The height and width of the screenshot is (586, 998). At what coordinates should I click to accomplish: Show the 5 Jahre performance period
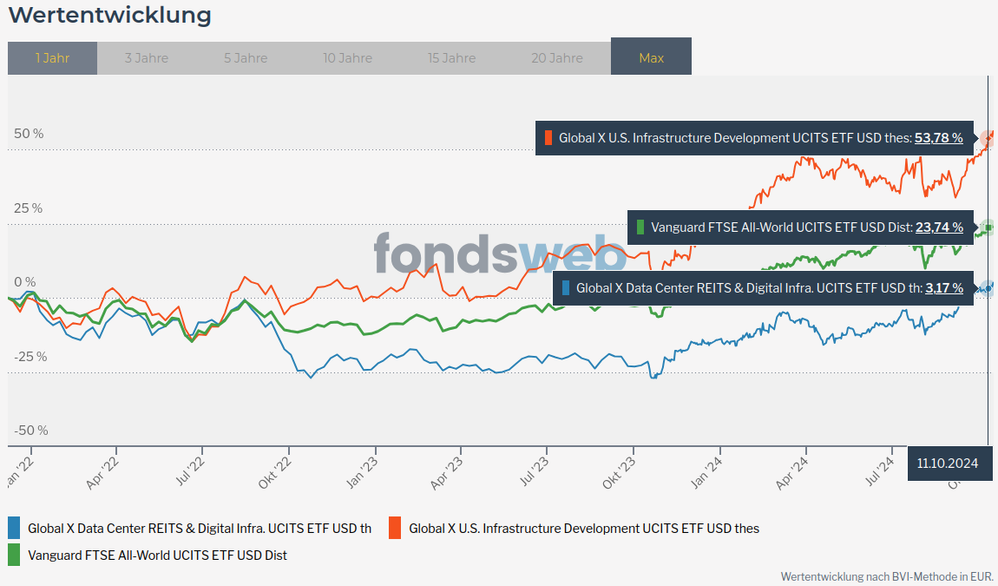pyautogui.click(x=245, y=58)
